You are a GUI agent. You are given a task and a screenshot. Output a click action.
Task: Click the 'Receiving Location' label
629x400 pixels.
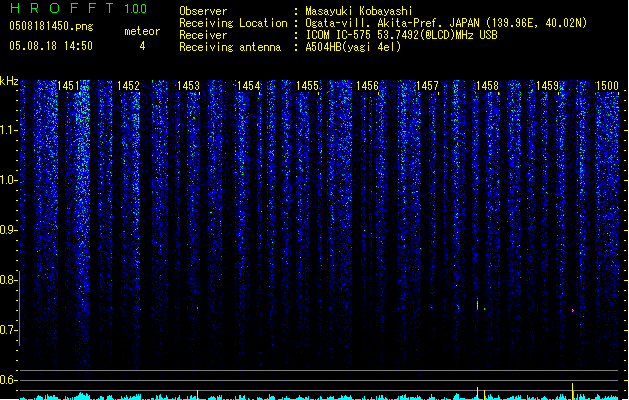tap(233, 23)
